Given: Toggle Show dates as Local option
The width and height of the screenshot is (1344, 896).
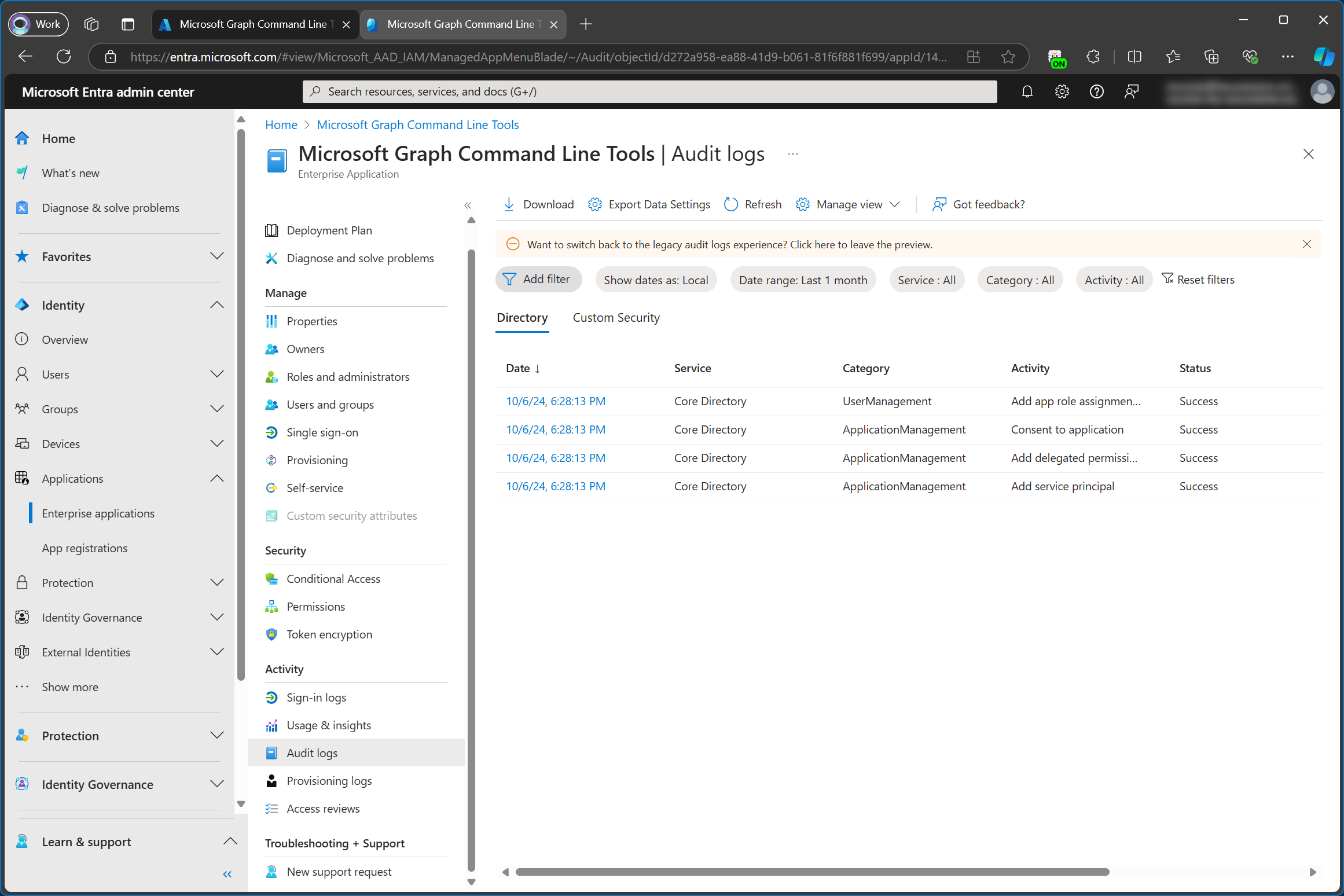Looking at the screenshot, I should coord(655,279).
